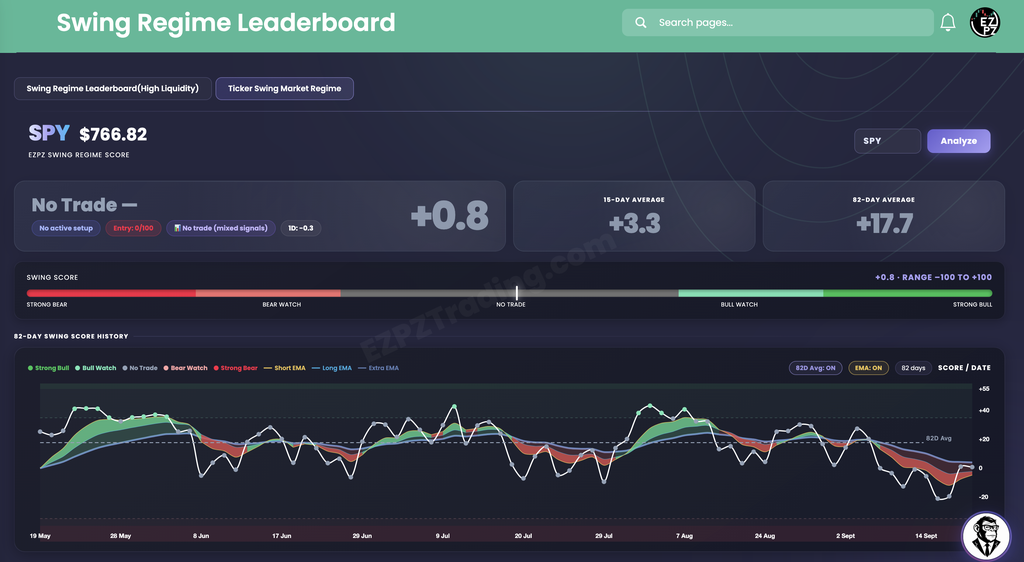Click the Entry: 0/100 badge
Image resolution: width=1024 pixels, height=562 pixels.
pyautogui.click(x=133, y=228)
